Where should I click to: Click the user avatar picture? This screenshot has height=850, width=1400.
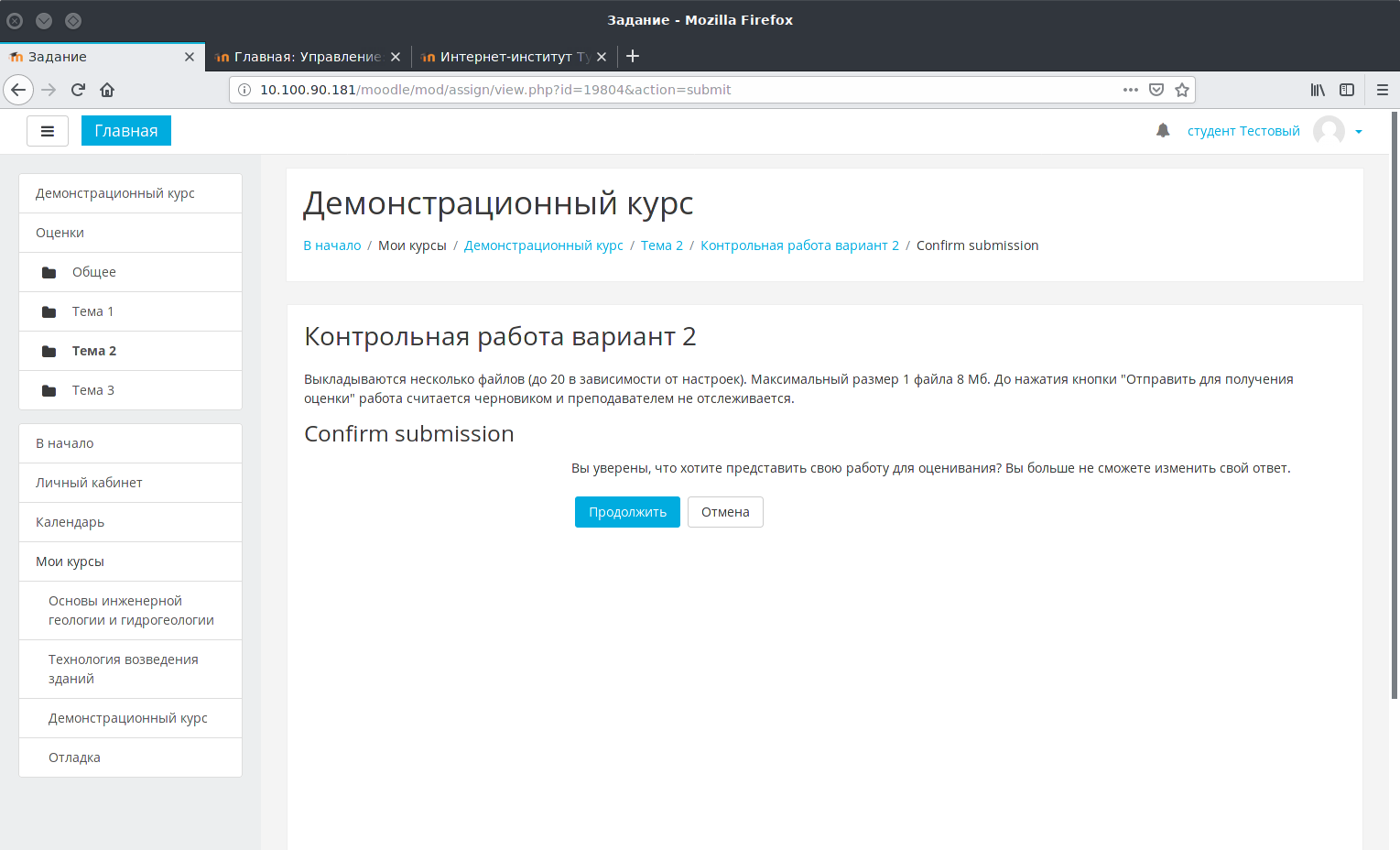[x=1329, y=131]
